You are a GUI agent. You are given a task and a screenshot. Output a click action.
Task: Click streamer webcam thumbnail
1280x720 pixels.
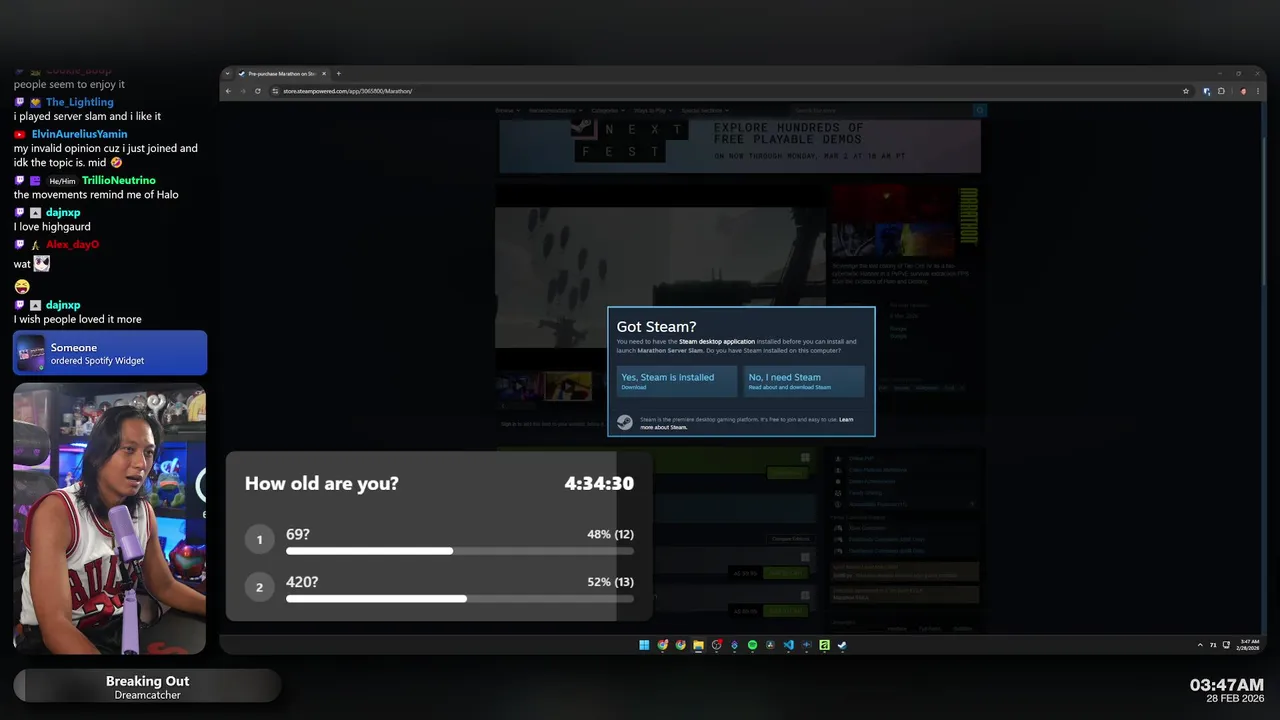coord(110,518)
